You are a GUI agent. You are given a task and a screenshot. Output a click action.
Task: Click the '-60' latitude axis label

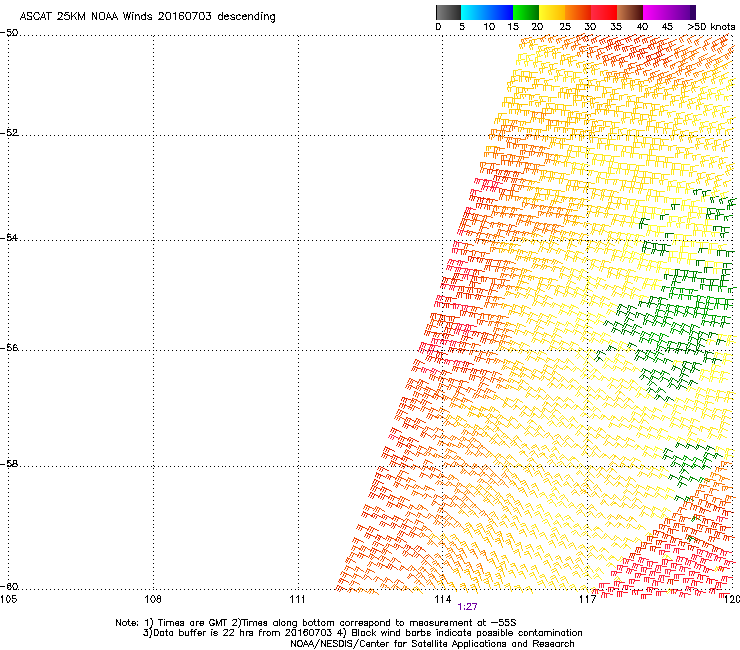click(x=9, y=586)
